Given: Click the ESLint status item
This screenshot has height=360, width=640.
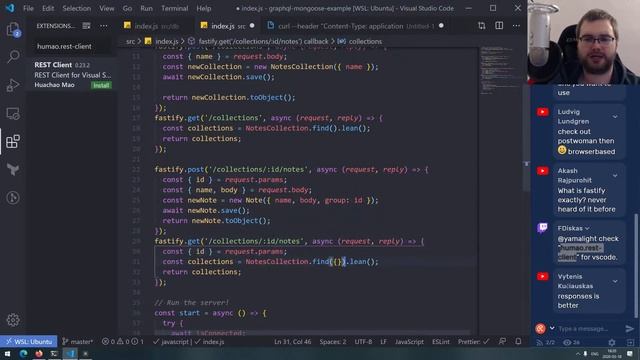Looking at the screenshot, I should coord(441,342).
